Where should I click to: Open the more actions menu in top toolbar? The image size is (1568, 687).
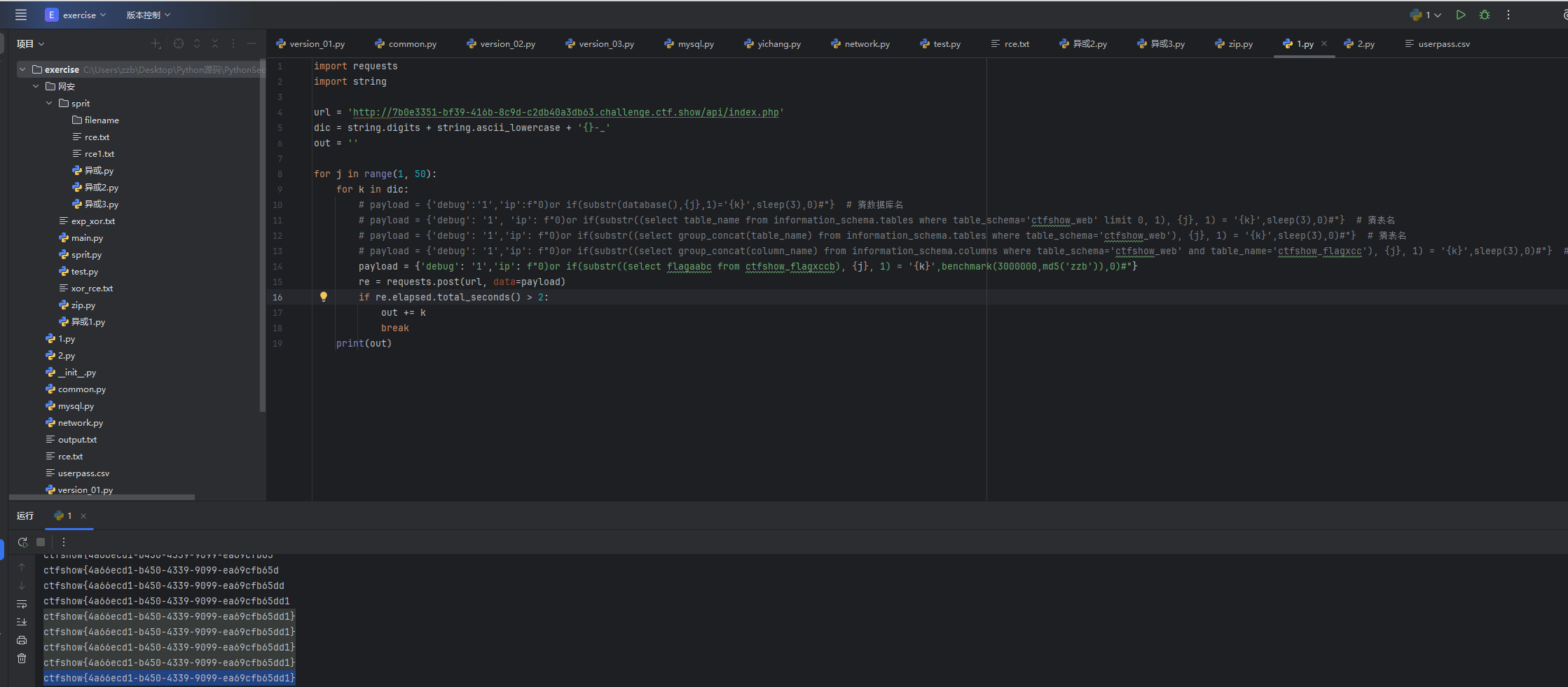pos(1508,15)
